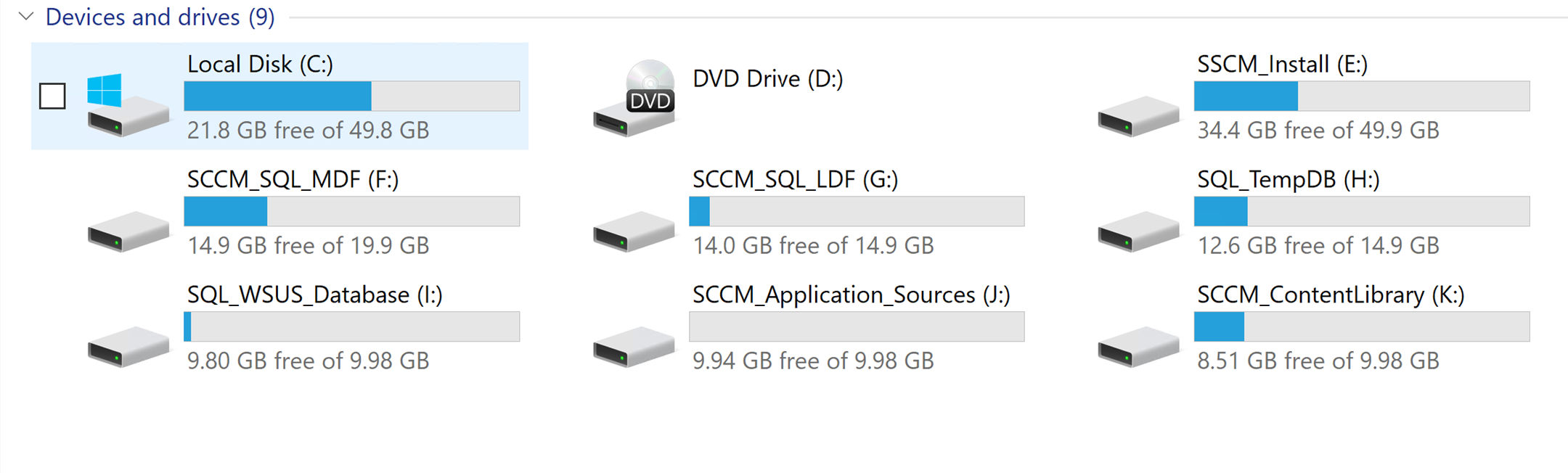Tick the checkbox beside Local Disk (C:)
The width and height of the screenshot is (1568, 473).
[x=52, y=96]
